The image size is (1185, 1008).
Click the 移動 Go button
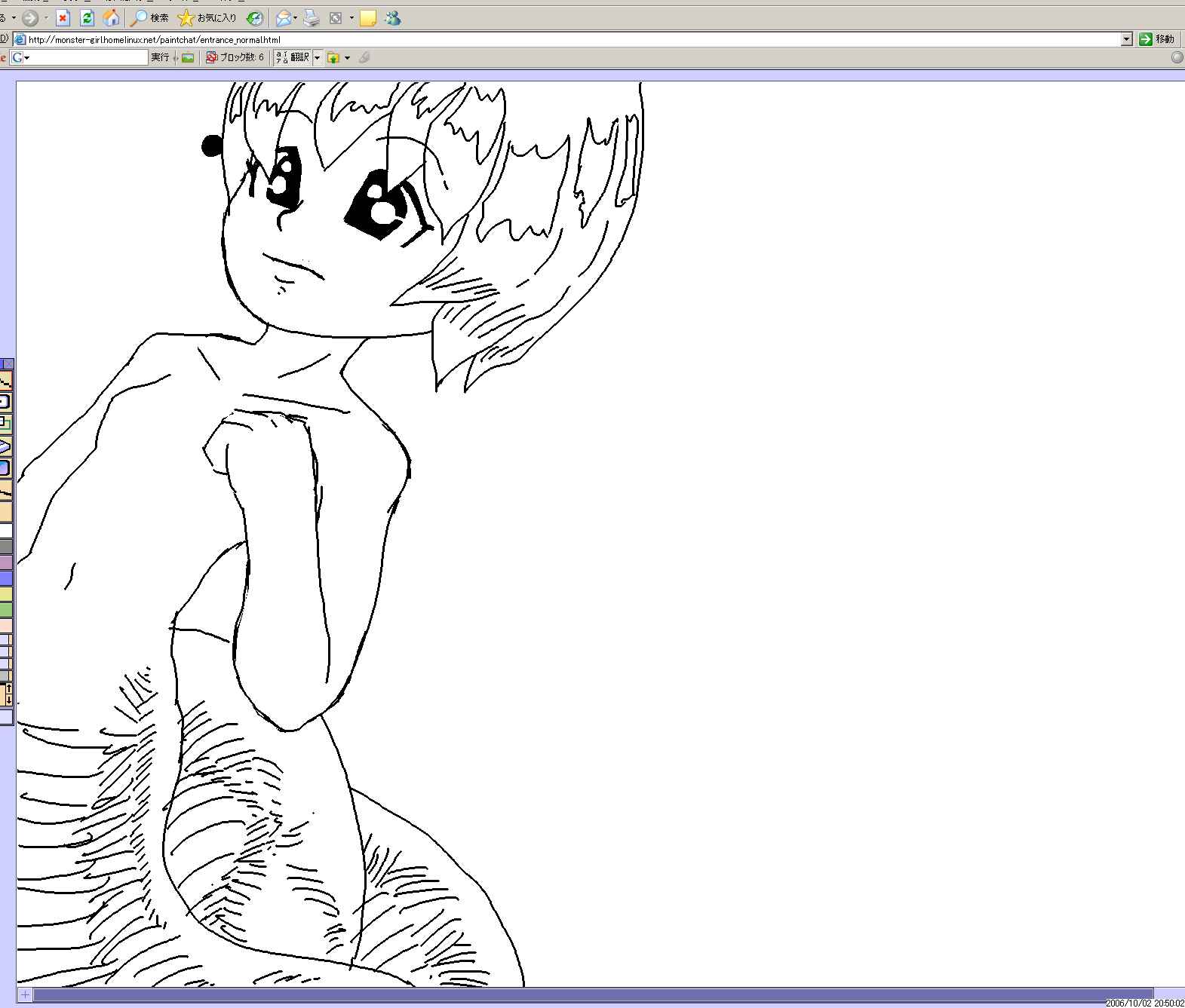coord(1157,39)
